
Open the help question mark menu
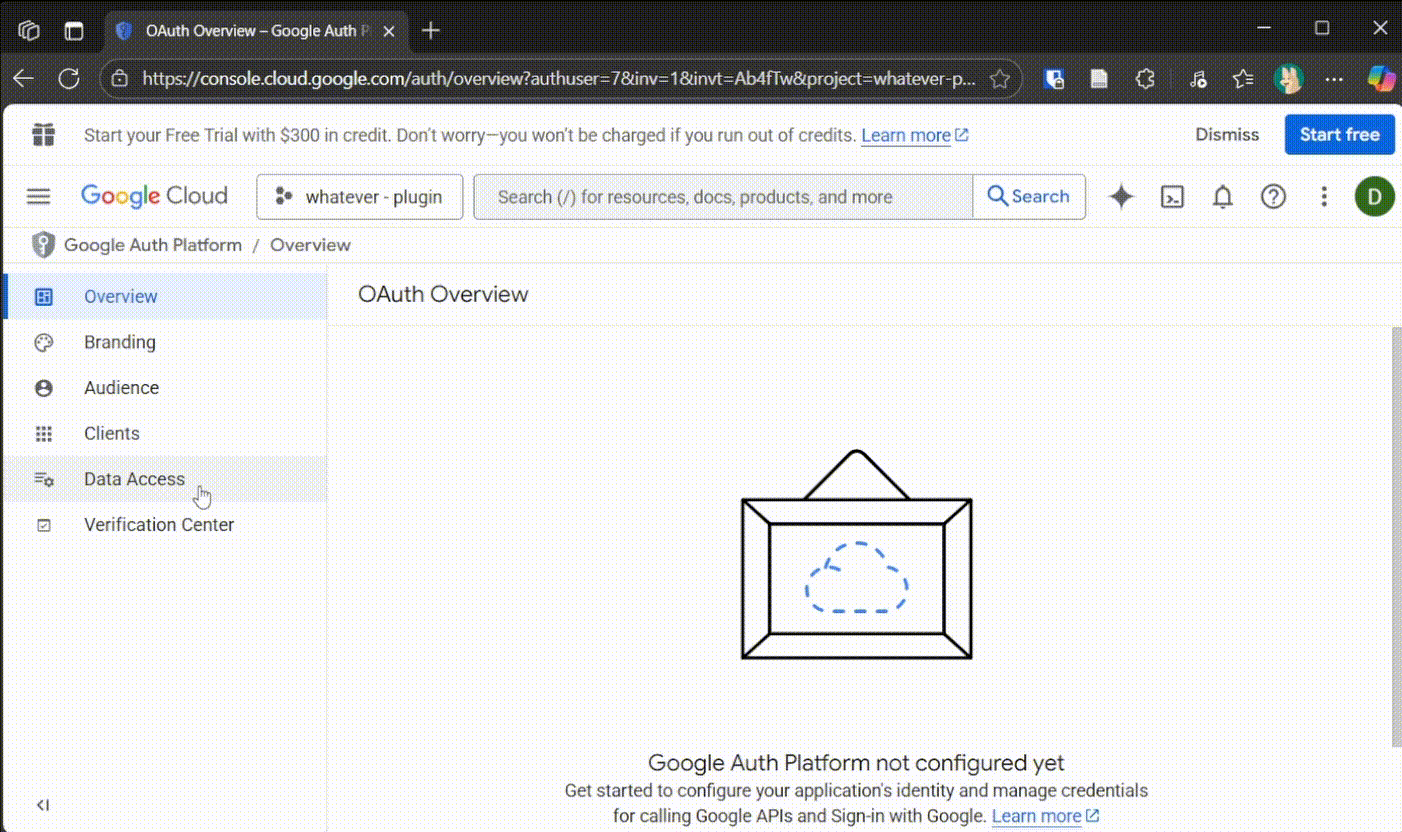(1273, 197)
